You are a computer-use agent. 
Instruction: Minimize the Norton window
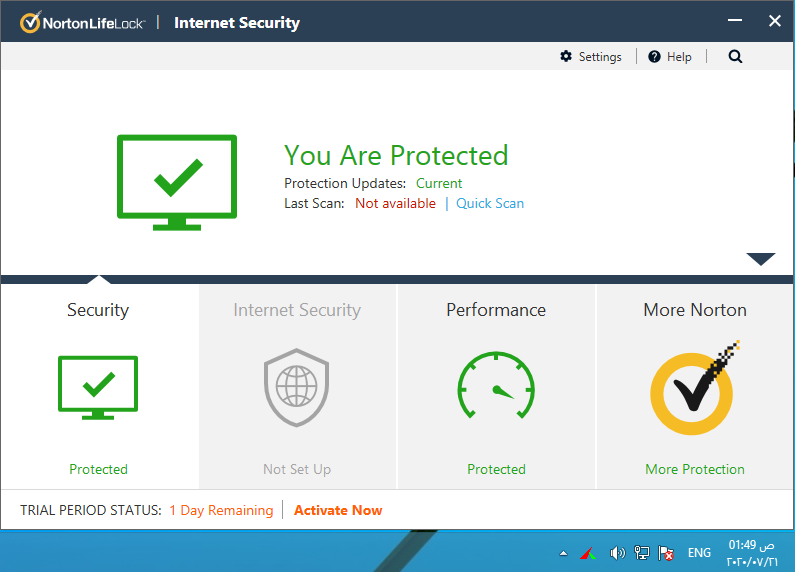pos(735,20)
